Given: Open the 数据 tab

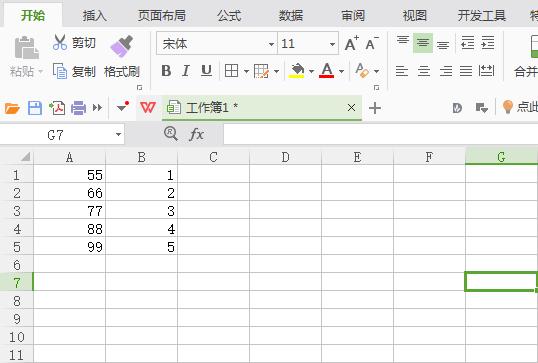Looking at the screenshot, I should point(291,15).
